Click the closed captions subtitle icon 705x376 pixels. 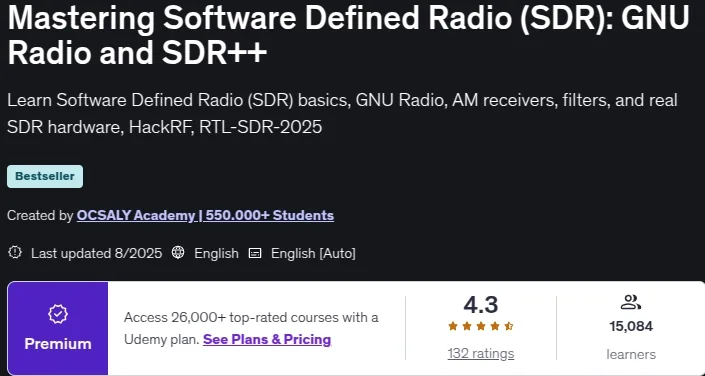(255, 253)
